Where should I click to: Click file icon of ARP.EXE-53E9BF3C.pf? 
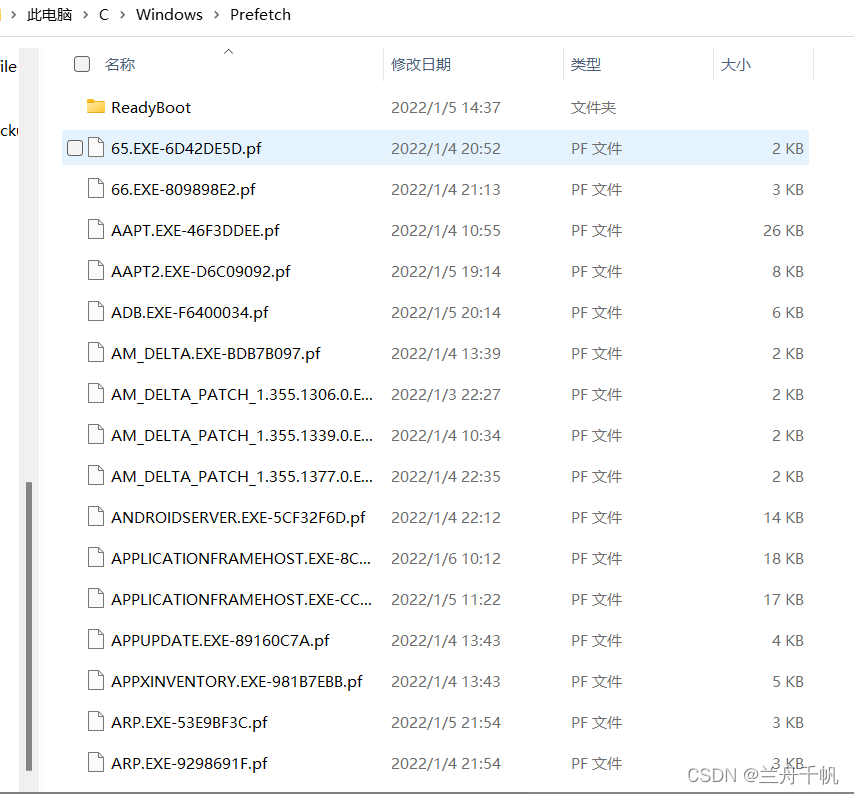coord(96,722)
